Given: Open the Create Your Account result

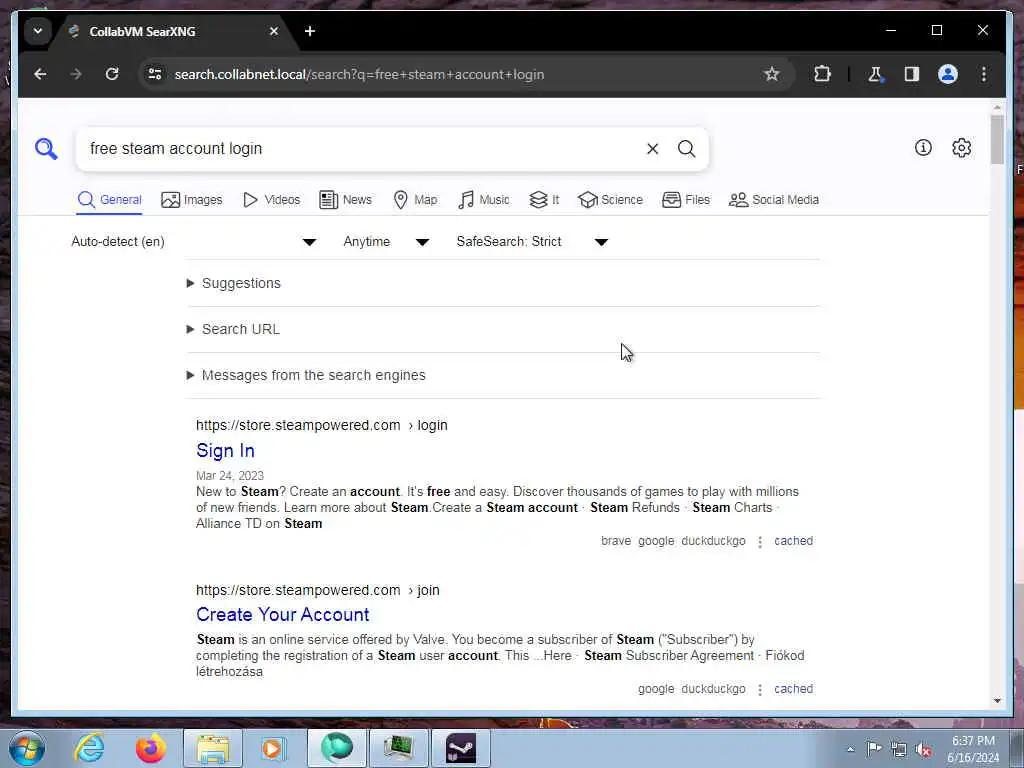Looking at the screenshot, I should pos(283,615).
